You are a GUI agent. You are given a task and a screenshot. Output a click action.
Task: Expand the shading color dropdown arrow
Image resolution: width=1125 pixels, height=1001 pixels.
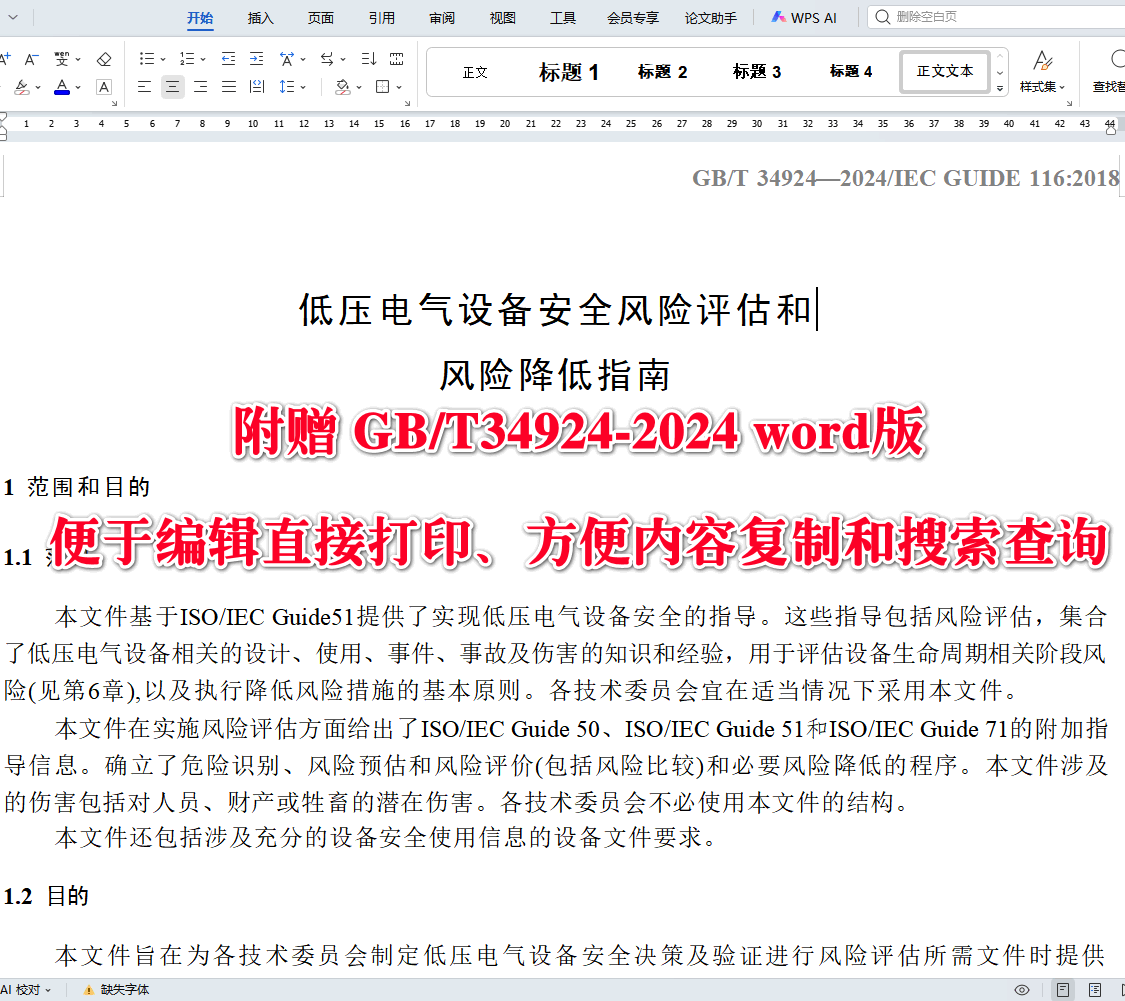[359, 88]
